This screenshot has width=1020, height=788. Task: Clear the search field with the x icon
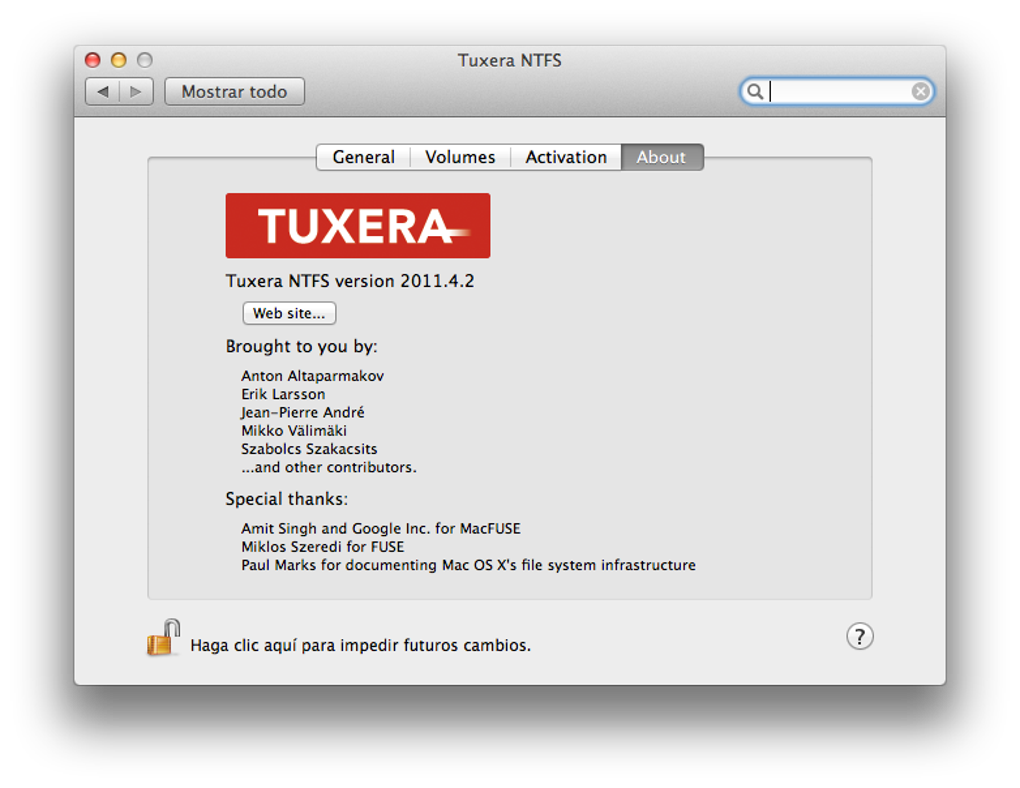(x=920, y=92)
